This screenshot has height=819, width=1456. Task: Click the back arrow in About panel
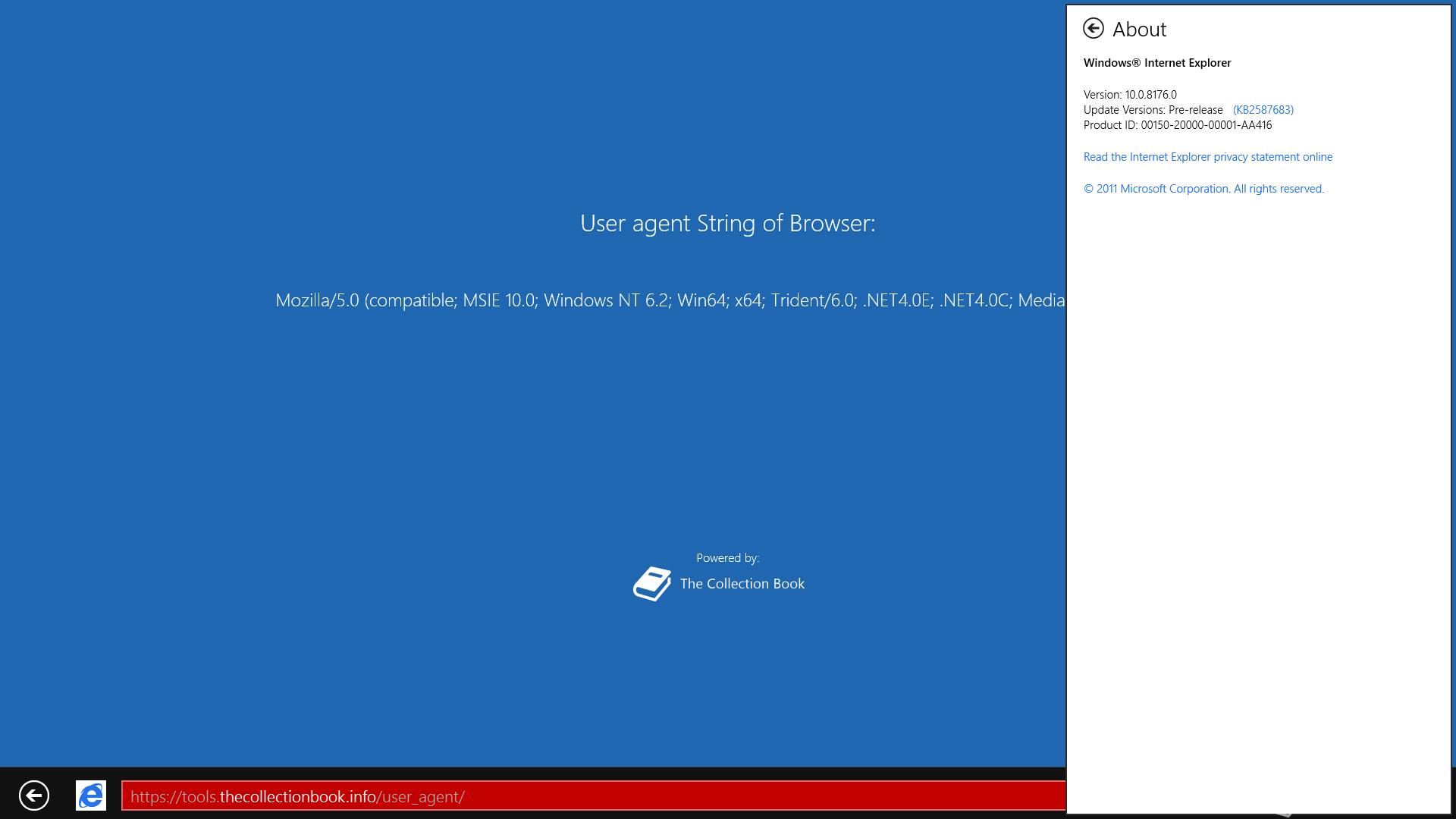pos(1093,29)
